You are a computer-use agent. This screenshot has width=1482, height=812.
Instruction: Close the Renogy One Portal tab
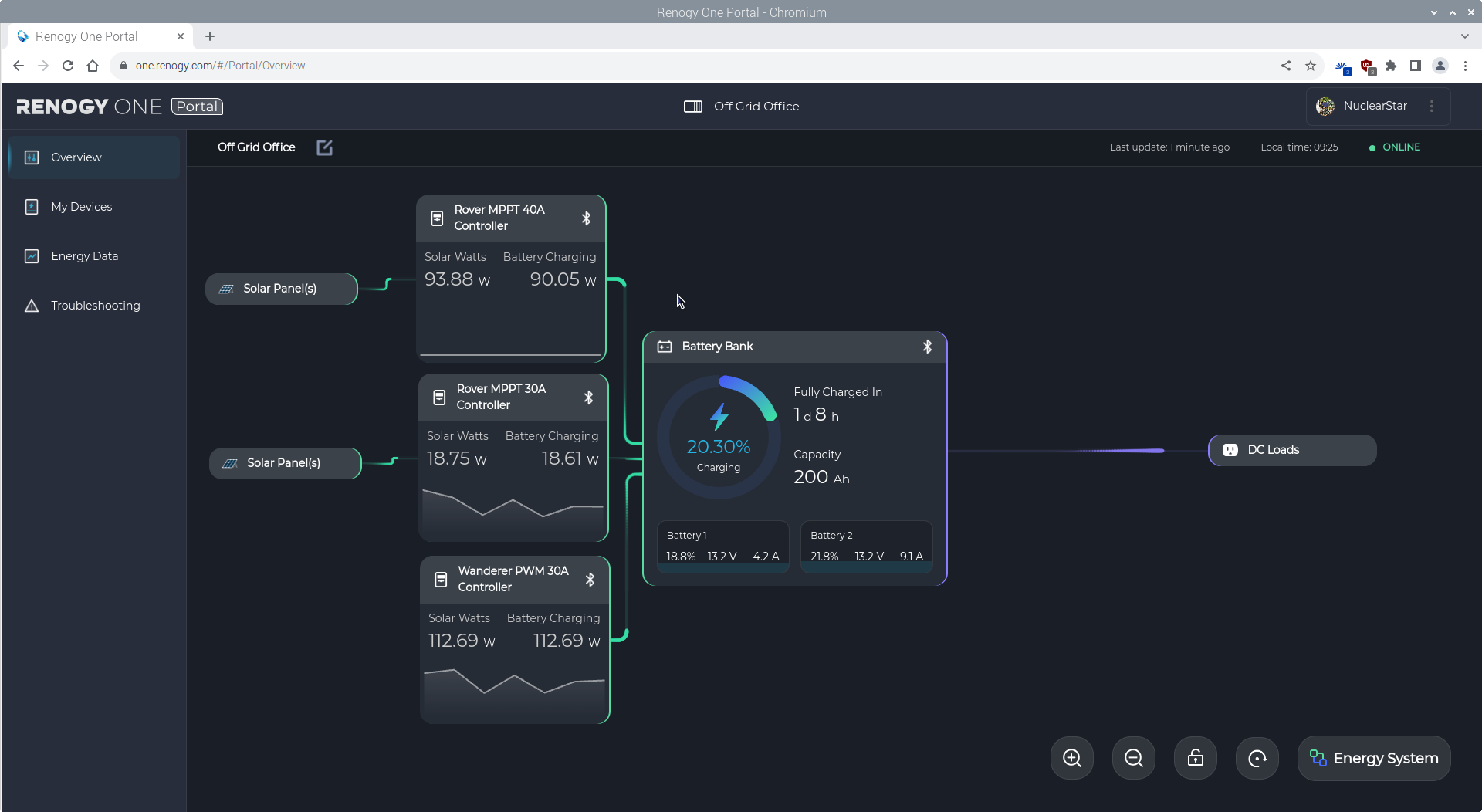(181, 36)
